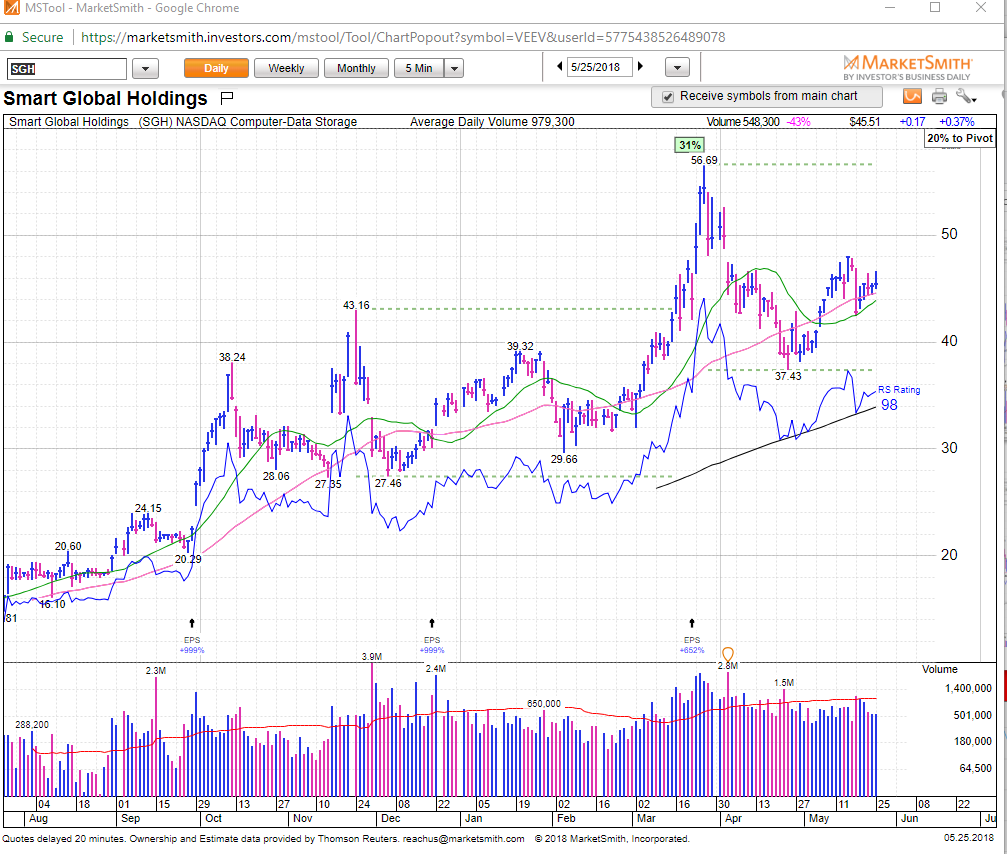
Task: Click the October EPS +999% arrow marker
Action: (192, 623)
